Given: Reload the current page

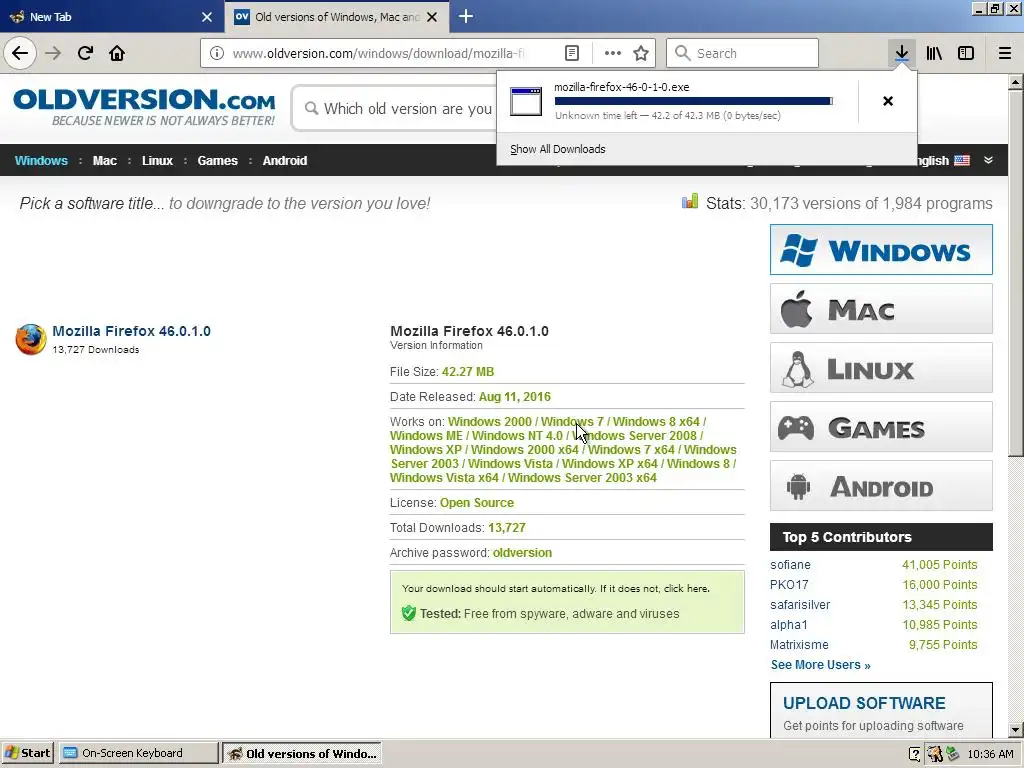Looking at the screenshot, I should coord(85,53).
